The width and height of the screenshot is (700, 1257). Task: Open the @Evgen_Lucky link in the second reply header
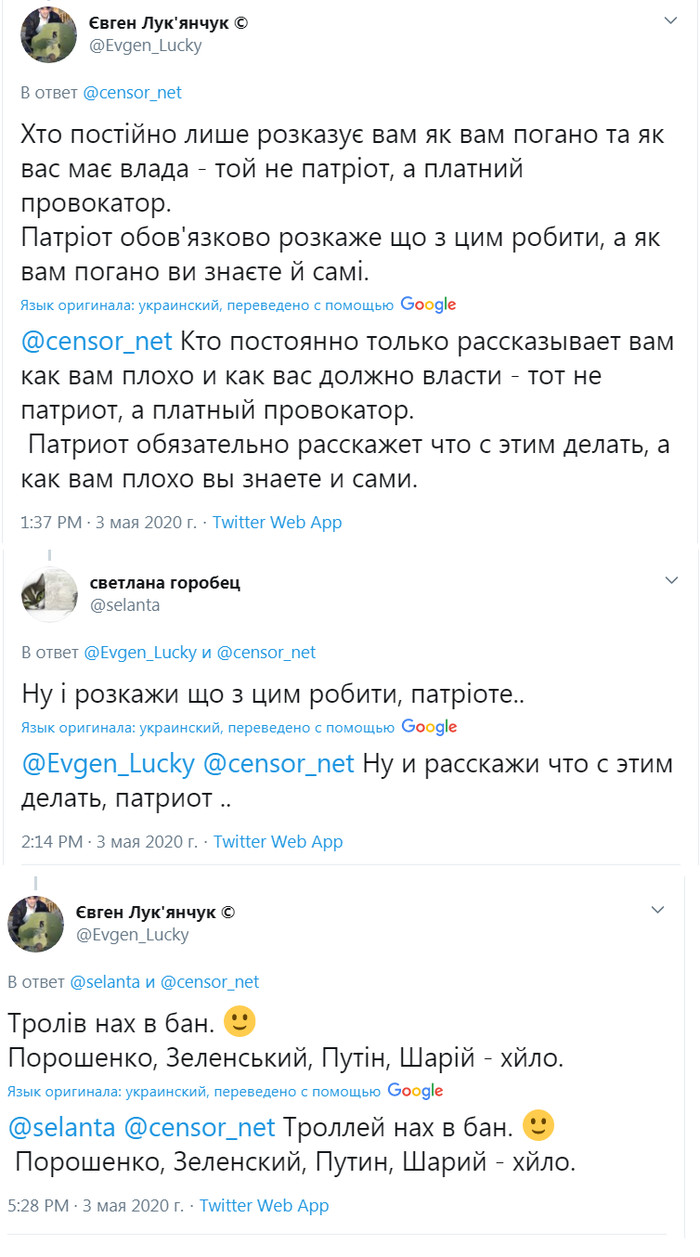click(140, 653)
